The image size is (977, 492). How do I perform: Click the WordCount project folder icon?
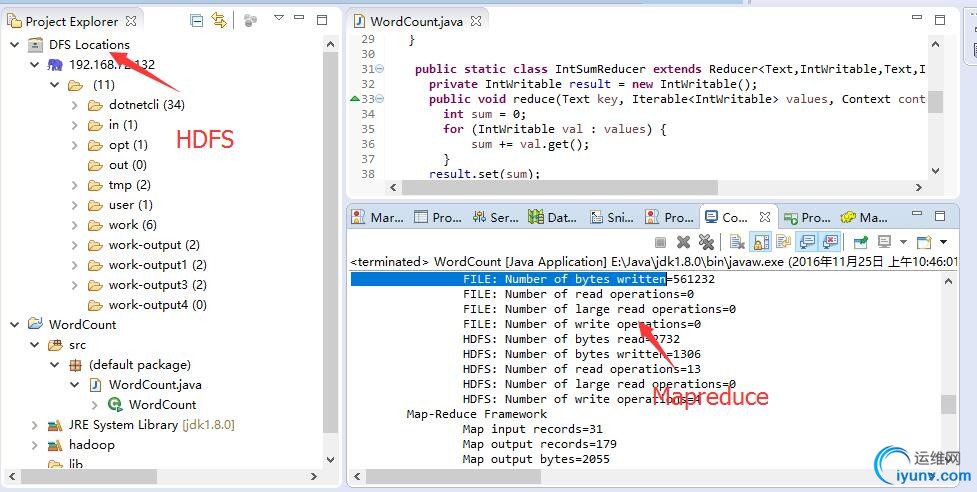(x=36, y=324)
